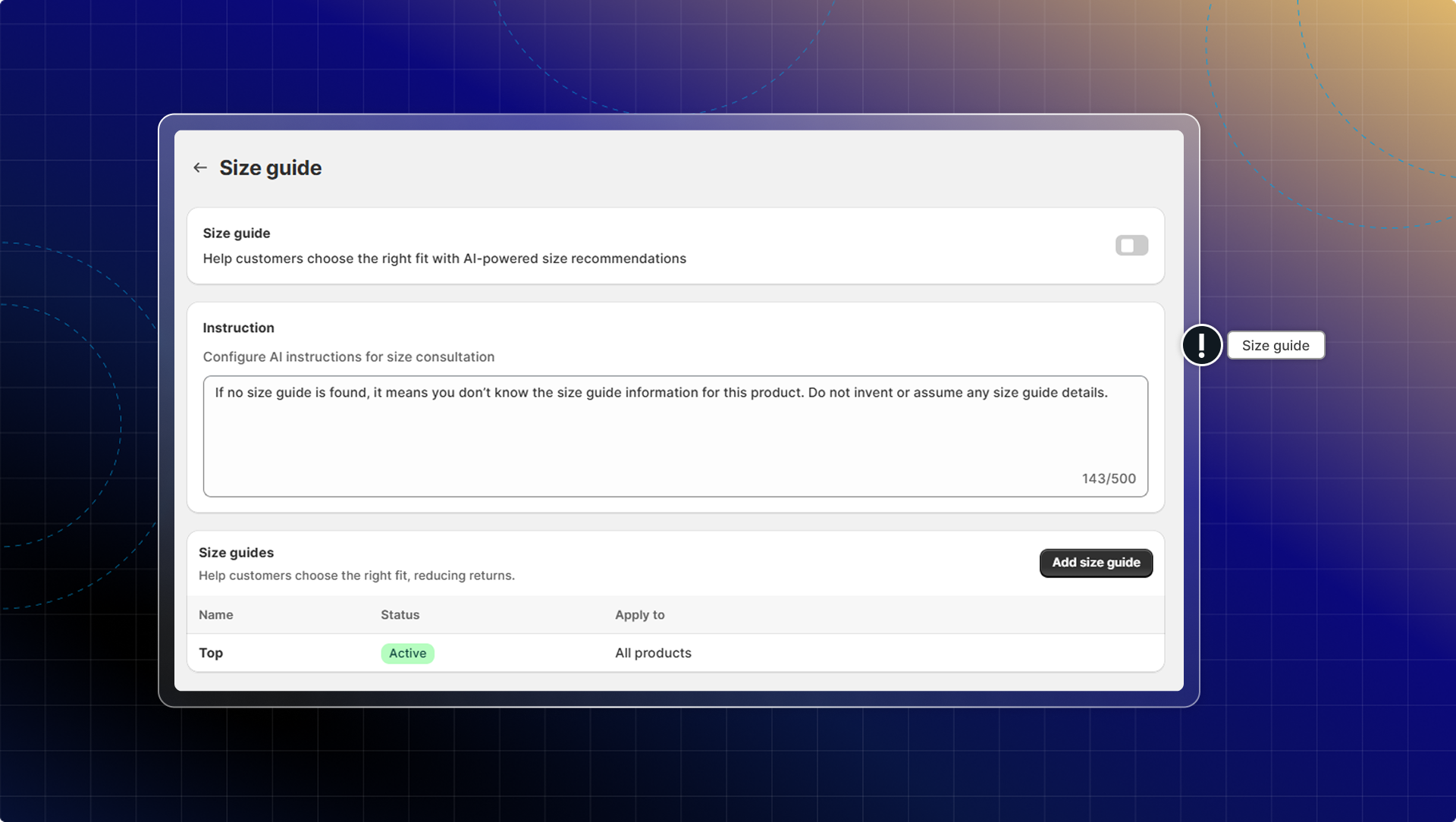Enable the Size guide toggle switch
Image resolution: width=1456 pixels, height=822 pixels.
pos(1131,246)
